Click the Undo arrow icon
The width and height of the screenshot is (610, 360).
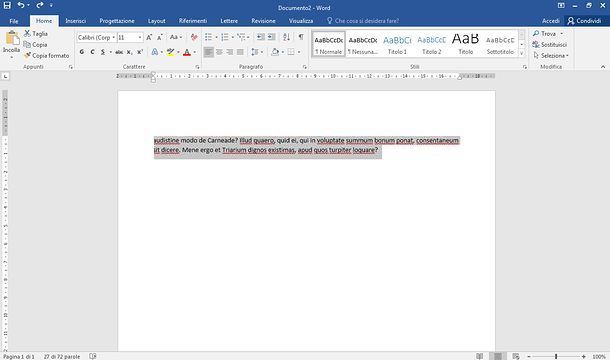point(21,5)
